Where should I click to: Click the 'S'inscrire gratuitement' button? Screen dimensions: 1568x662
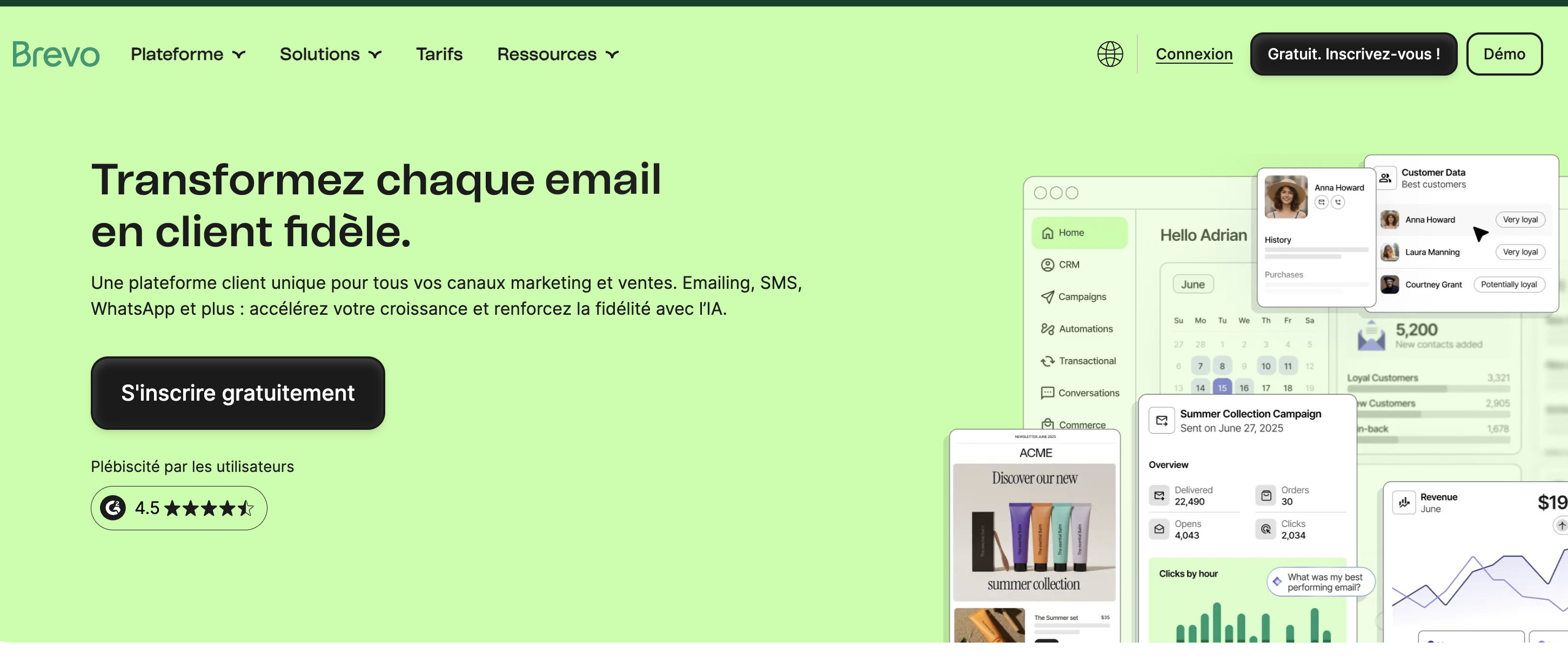pos(237,393)
